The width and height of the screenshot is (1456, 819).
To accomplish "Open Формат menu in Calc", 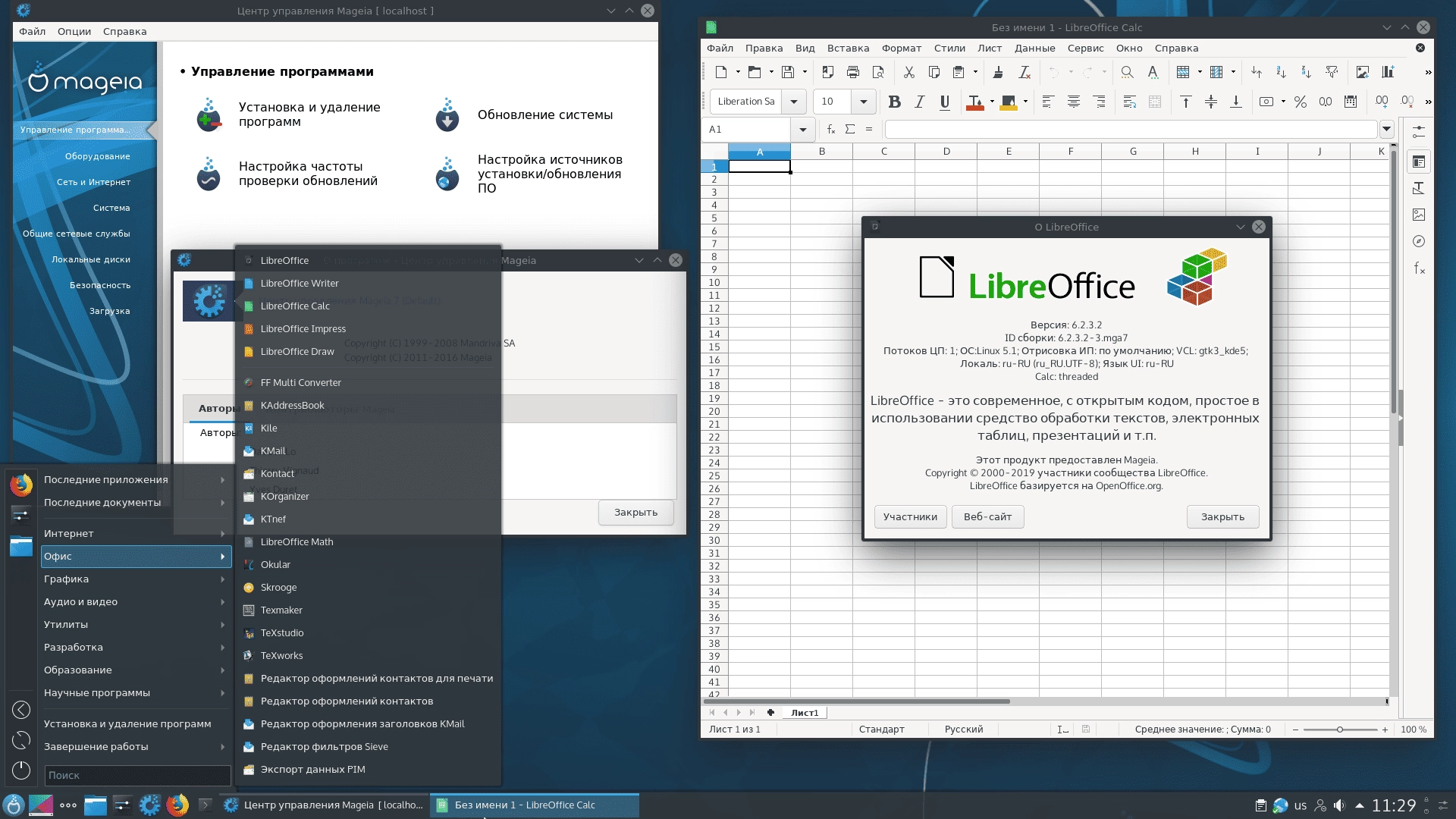I will pos(901,49).
